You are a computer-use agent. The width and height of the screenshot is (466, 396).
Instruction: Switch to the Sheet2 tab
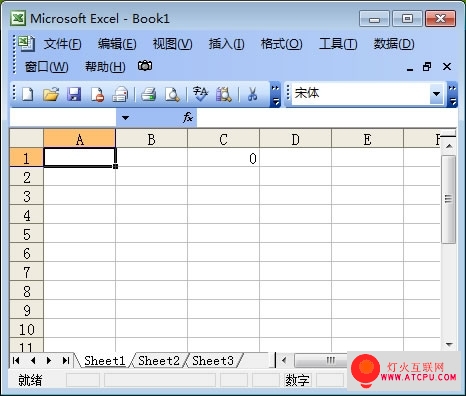coord(159,361)
